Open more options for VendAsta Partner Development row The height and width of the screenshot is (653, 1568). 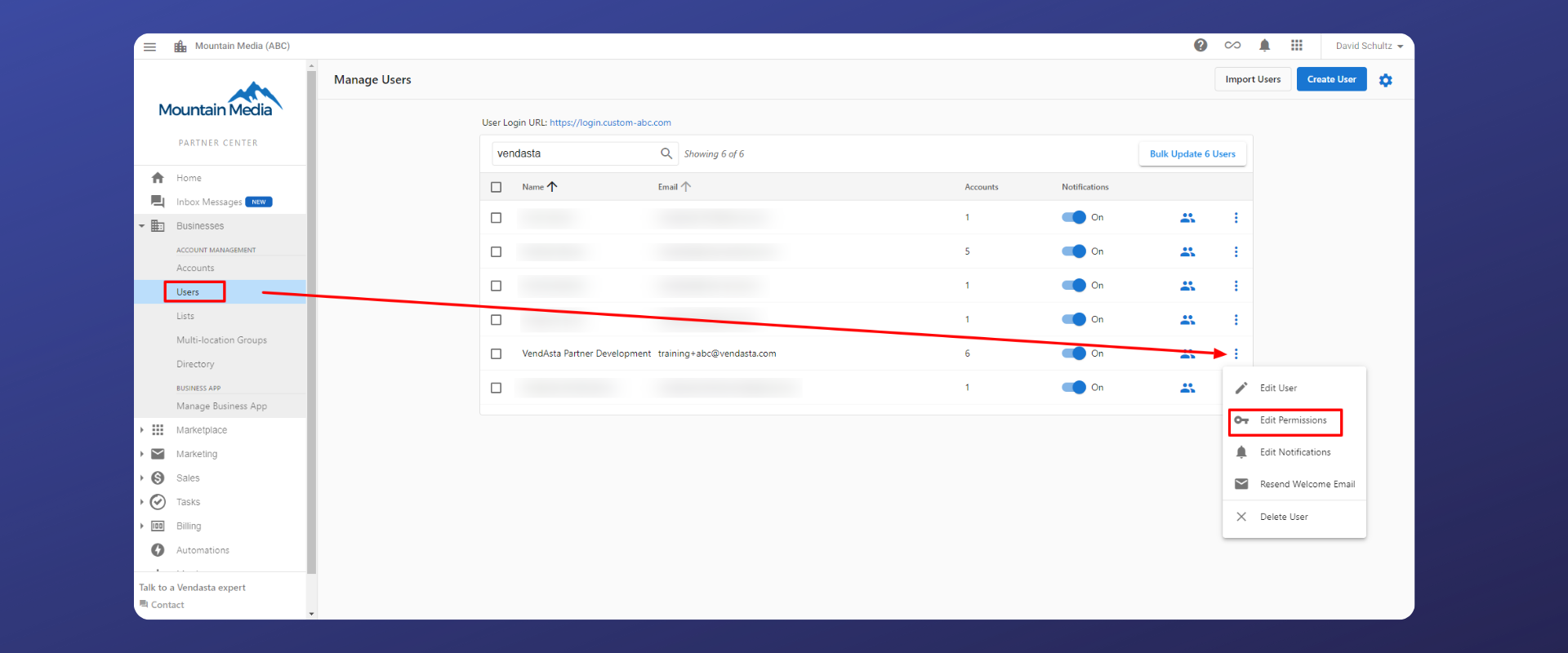point(1236,353)
